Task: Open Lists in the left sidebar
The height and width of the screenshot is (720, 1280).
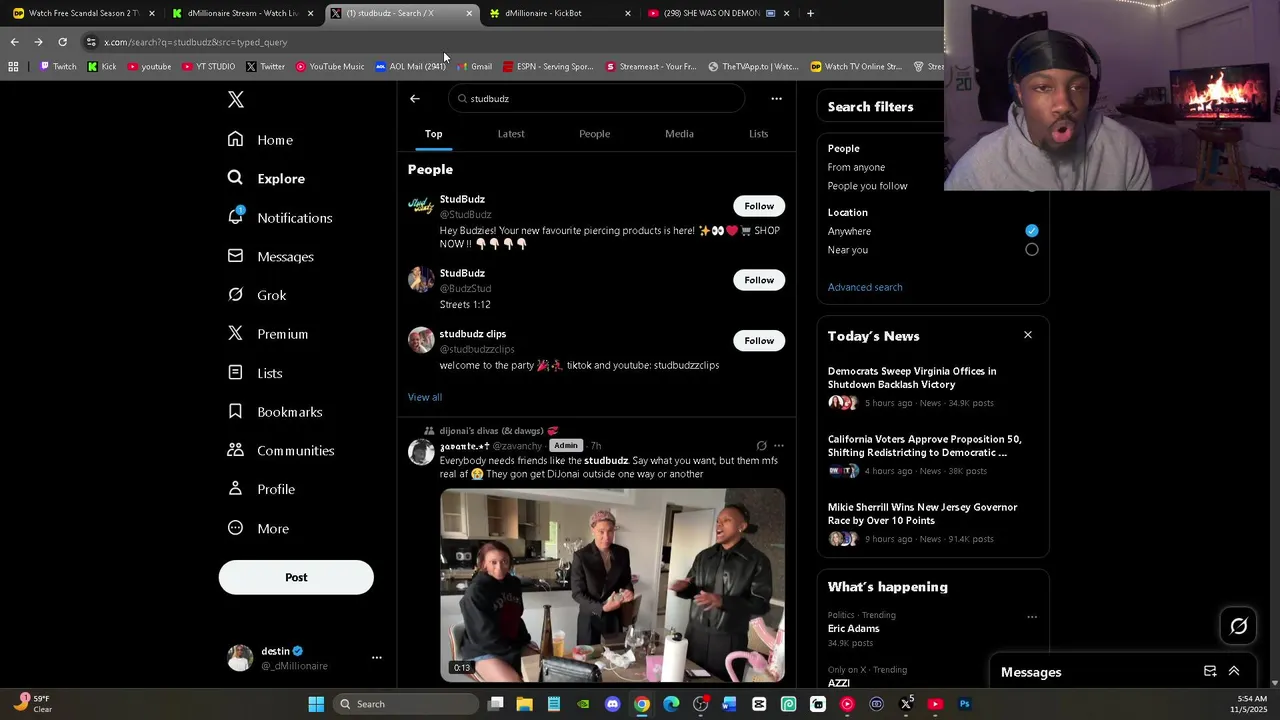Action: tap(254, 373)
